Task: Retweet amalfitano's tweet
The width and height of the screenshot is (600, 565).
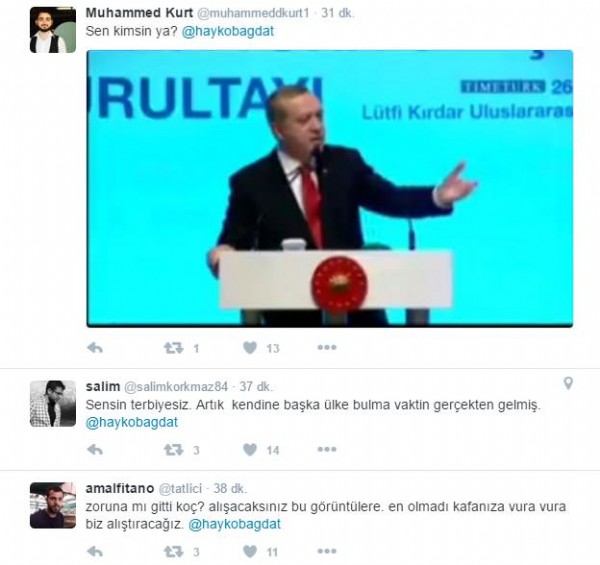Action: (x=174, y=551)
